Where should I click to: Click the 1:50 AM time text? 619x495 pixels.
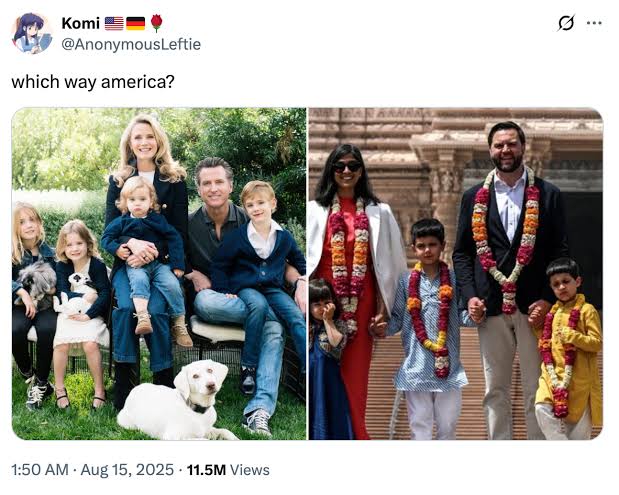41,469
